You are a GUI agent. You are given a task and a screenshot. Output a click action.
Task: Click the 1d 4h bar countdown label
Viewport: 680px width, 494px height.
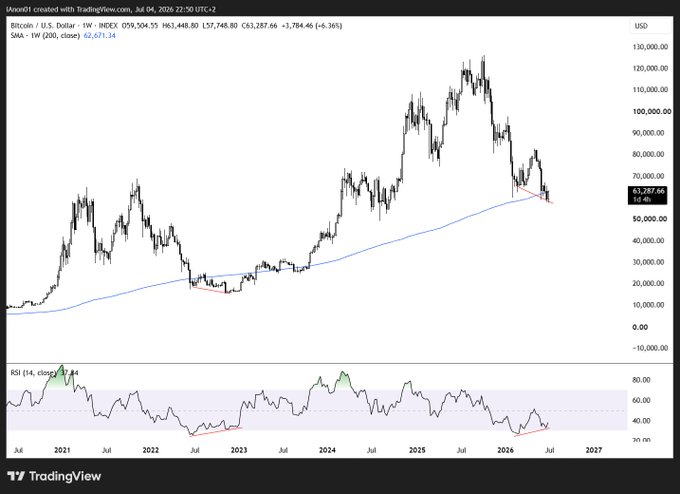point(641,200)
